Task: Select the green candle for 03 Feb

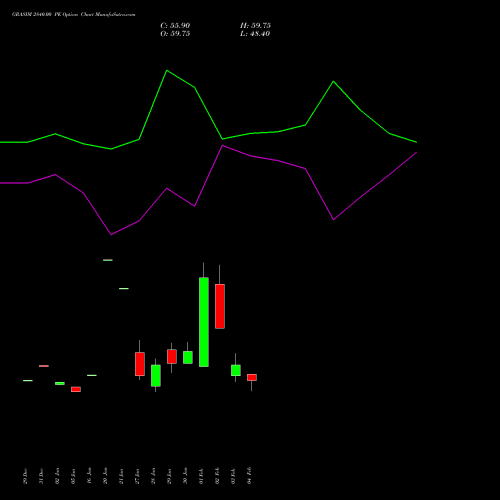Action: (x=236, y=370)
